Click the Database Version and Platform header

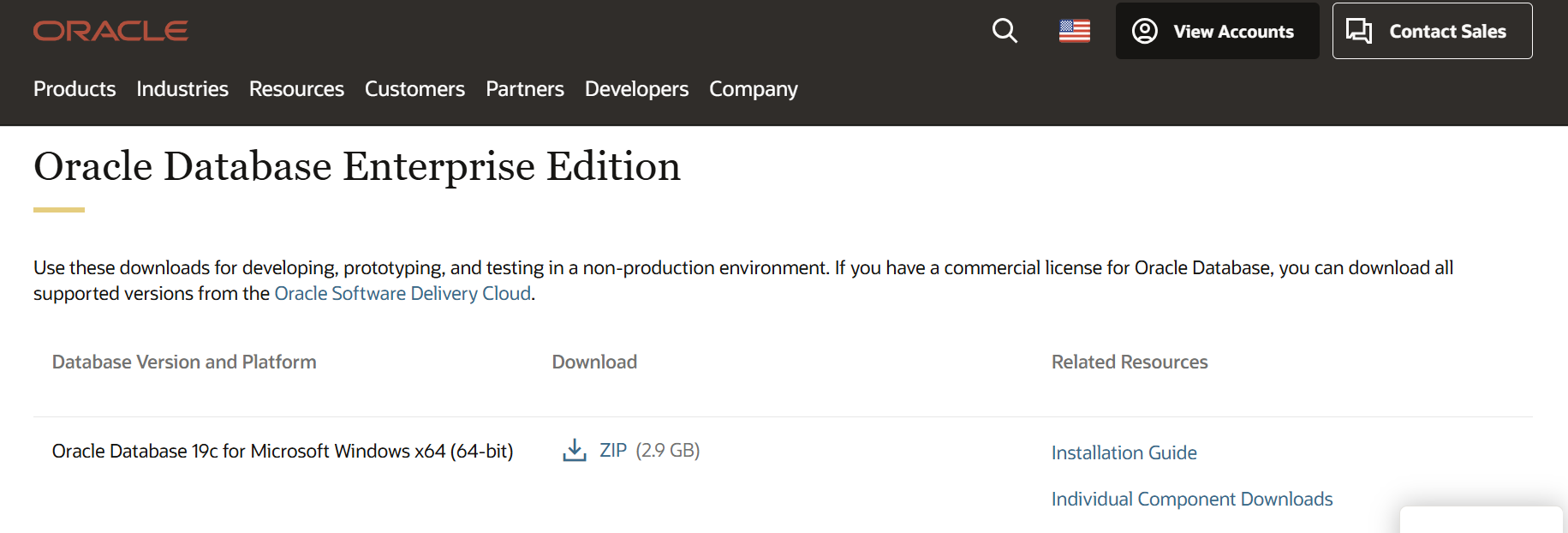pos(184,362)
